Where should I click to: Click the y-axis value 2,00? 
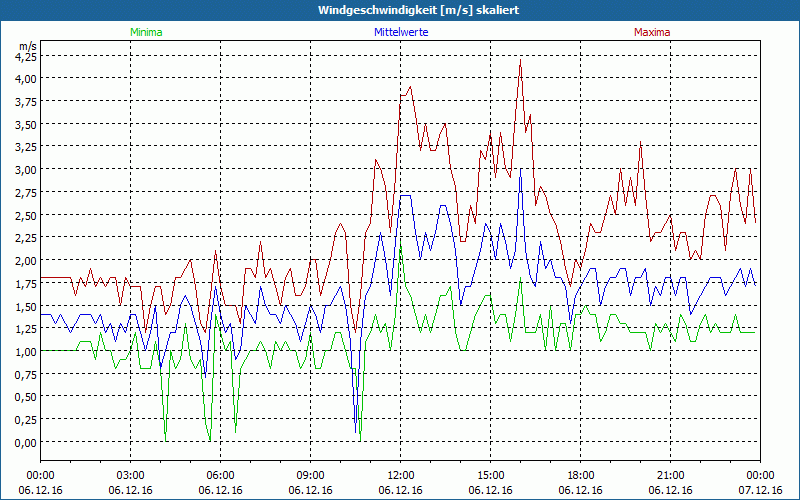[26, 261]
